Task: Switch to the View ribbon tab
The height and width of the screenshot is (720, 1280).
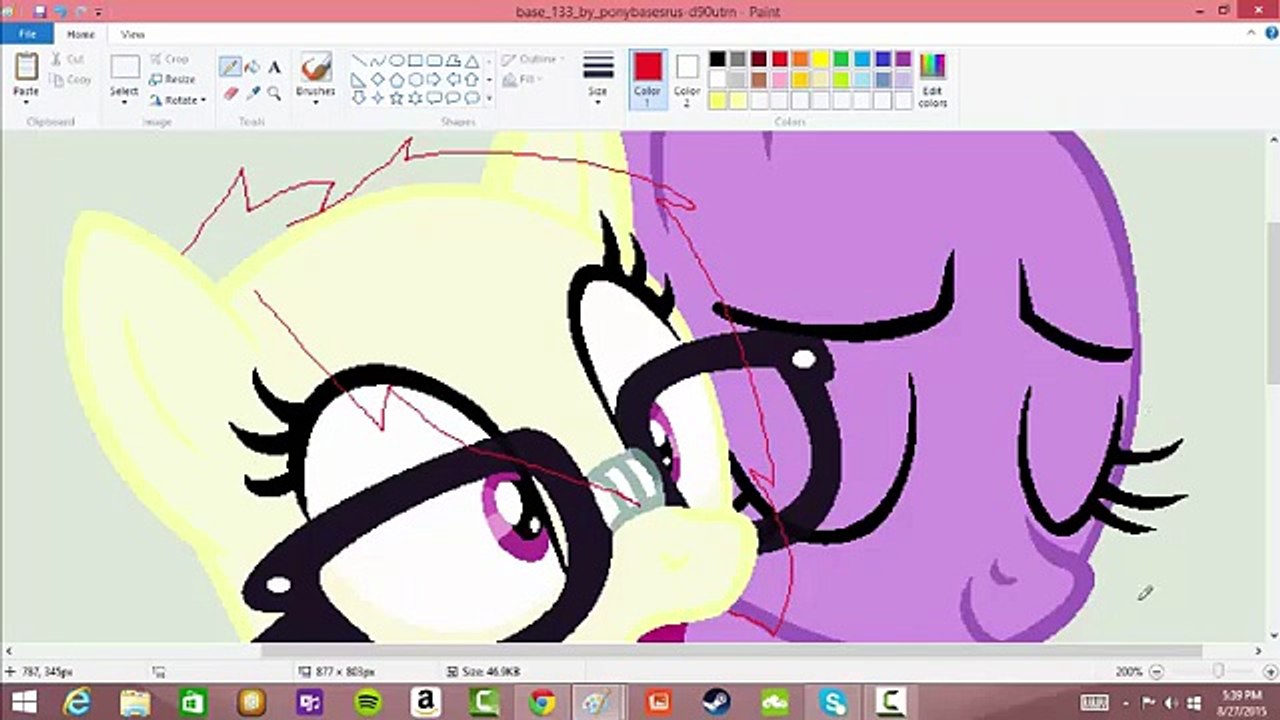Action: pyautogui.click(x=133, y=34)
